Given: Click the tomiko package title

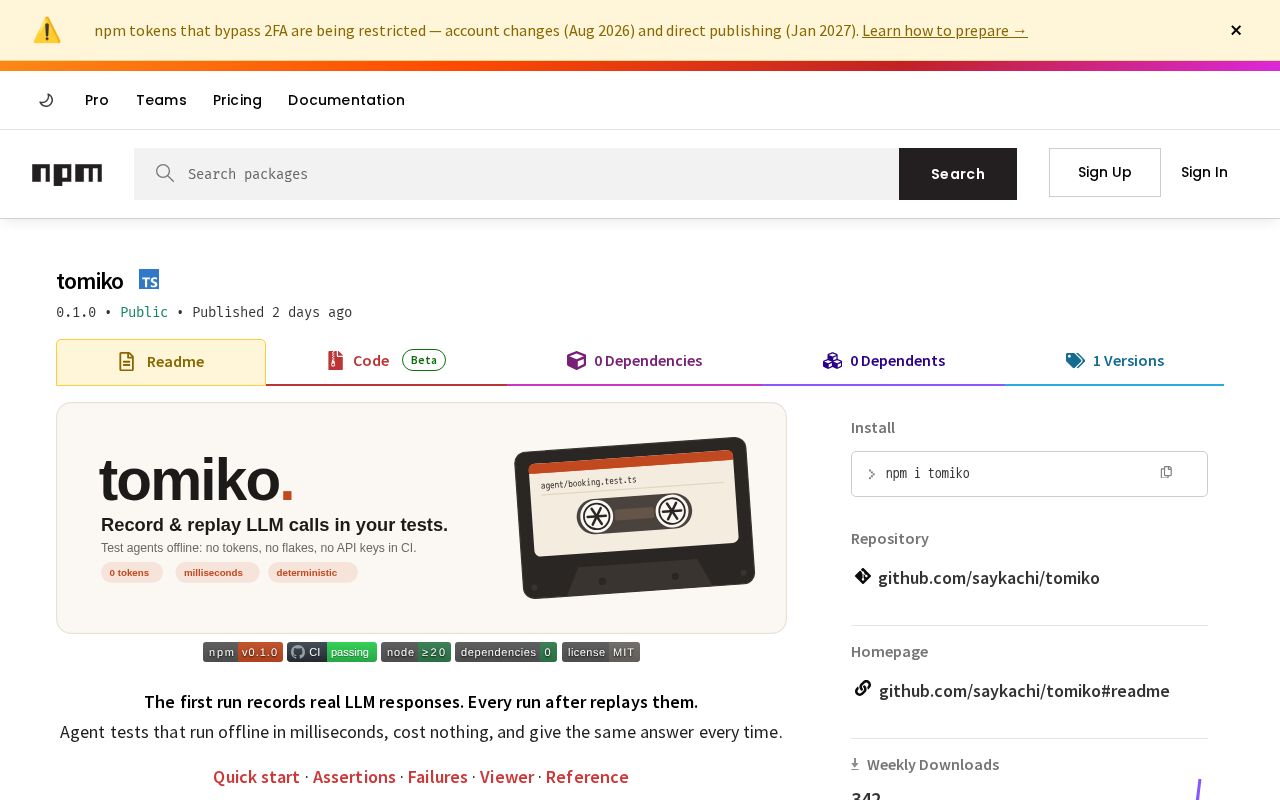Looking at the screenshot, I should [90, 281].
